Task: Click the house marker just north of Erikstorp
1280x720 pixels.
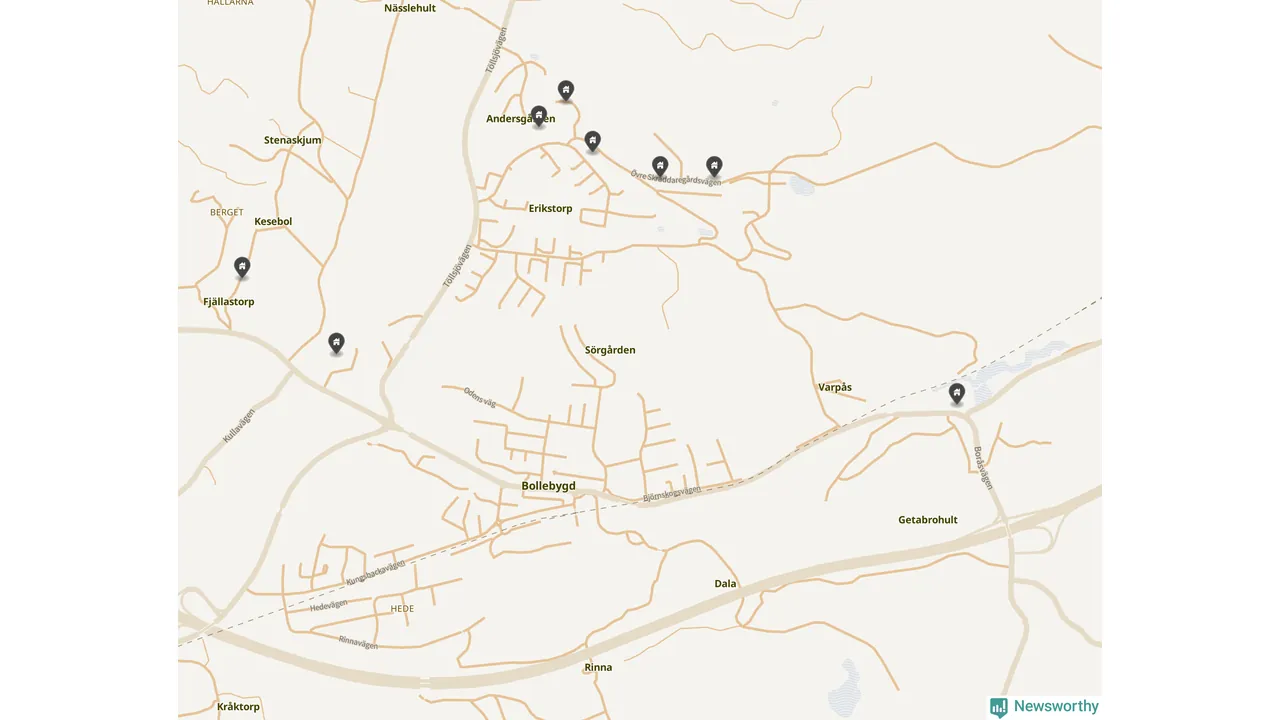Action: (593, 141)
